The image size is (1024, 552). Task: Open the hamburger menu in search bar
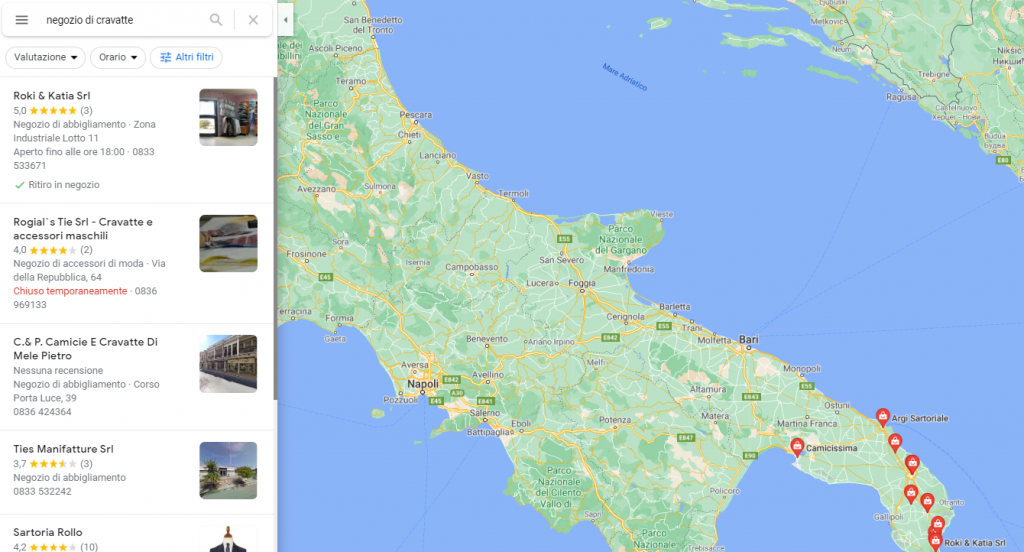click(x=22, y=20)
